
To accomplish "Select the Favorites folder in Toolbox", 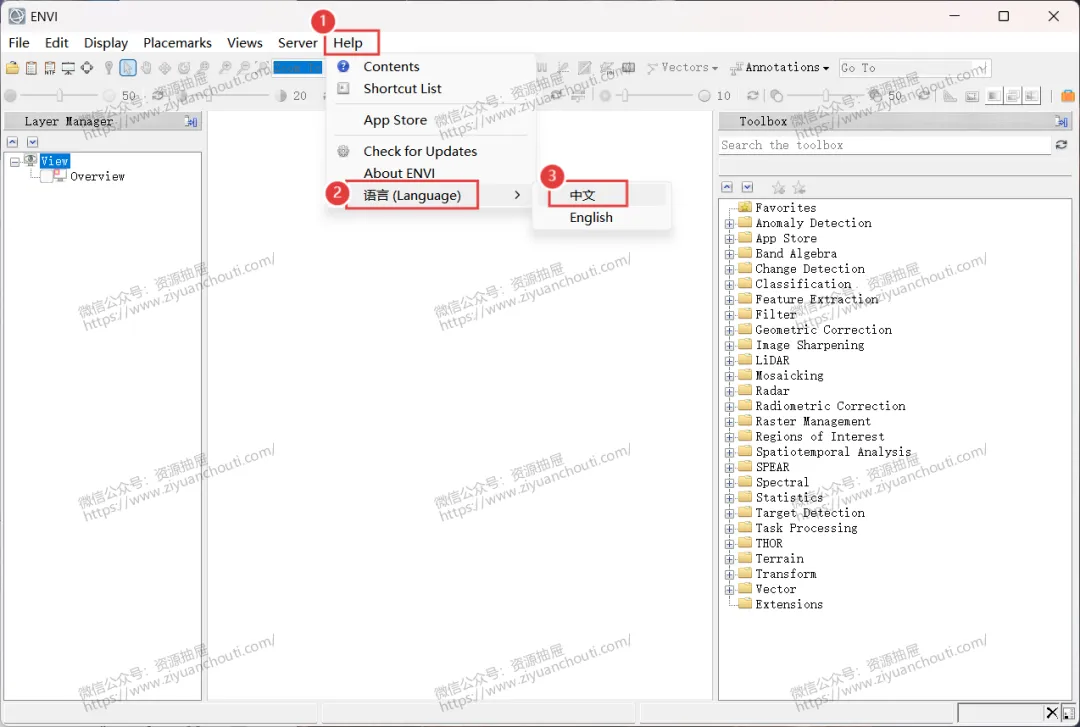I will point(785,207).
